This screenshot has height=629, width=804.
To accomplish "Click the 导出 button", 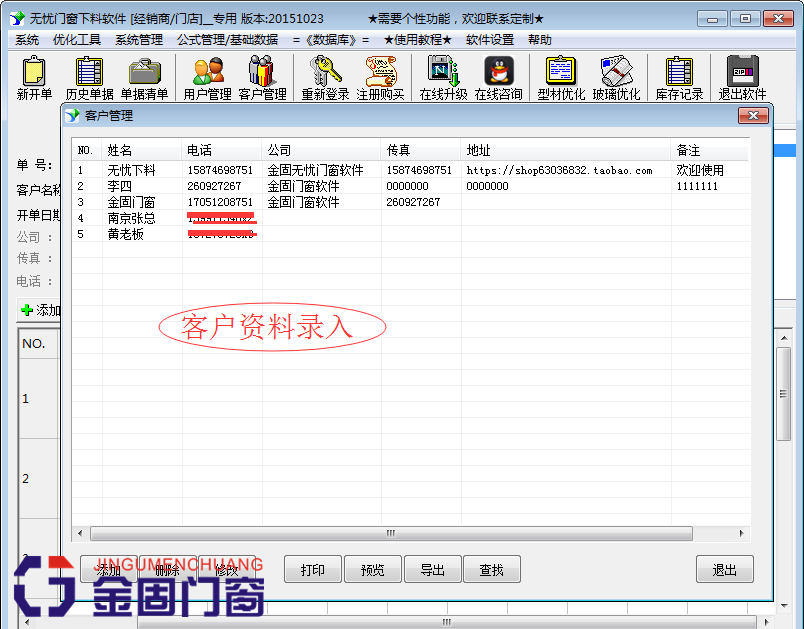I will point(432,568).
